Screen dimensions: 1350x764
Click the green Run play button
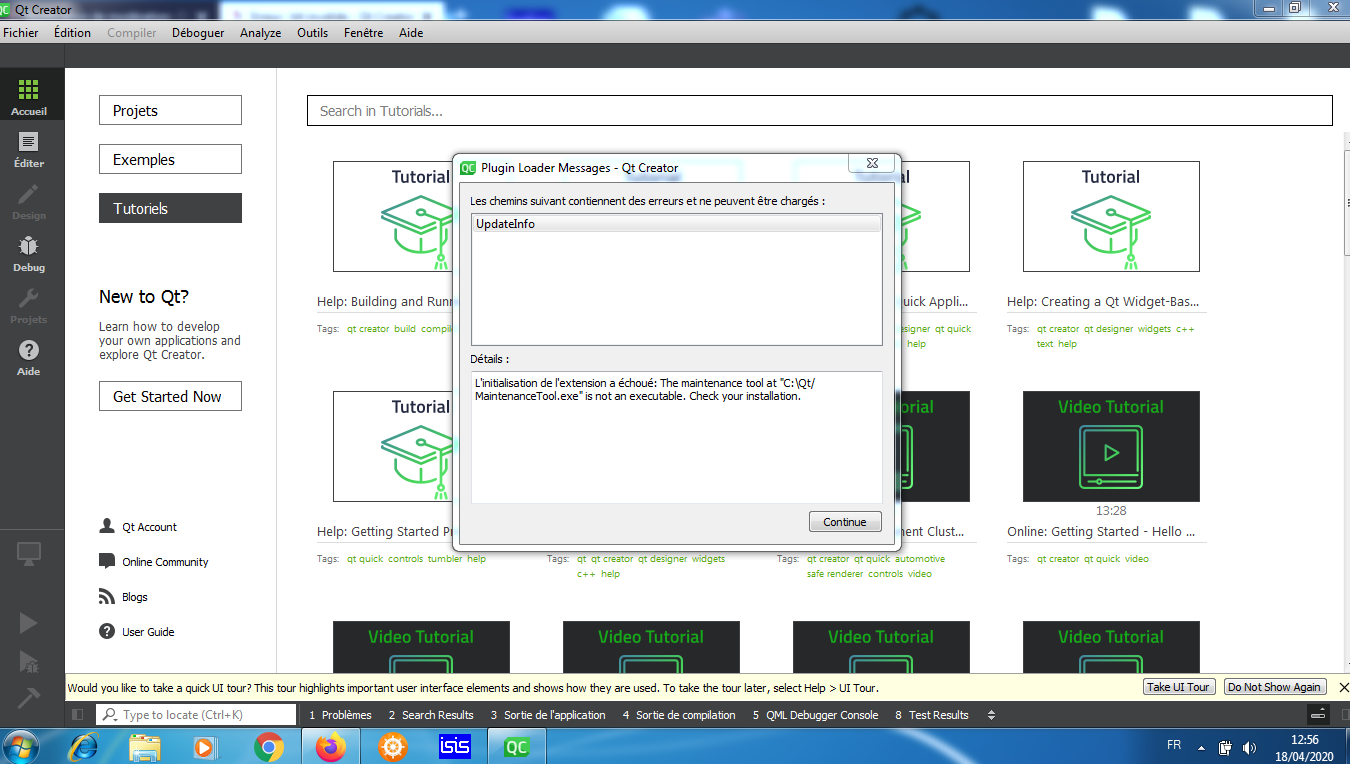[29, 623]
